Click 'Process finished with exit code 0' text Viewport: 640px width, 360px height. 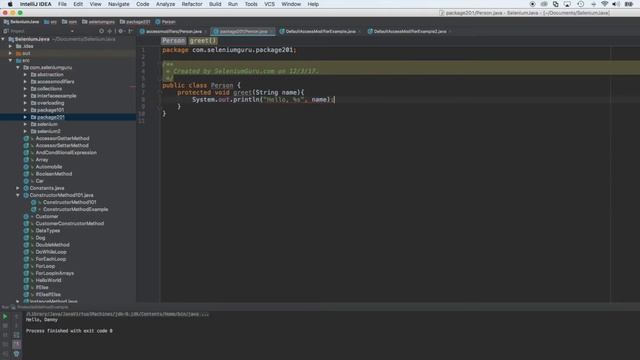click(x=69, y=331)
